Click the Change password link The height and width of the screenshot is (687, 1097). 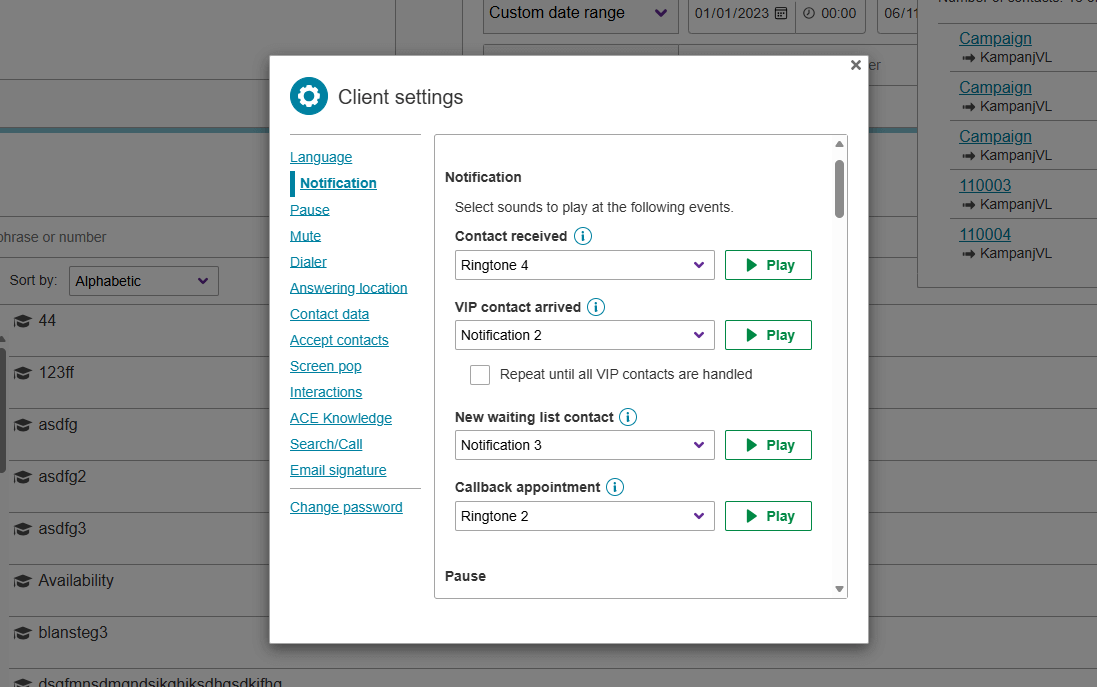tap(346, 507)
